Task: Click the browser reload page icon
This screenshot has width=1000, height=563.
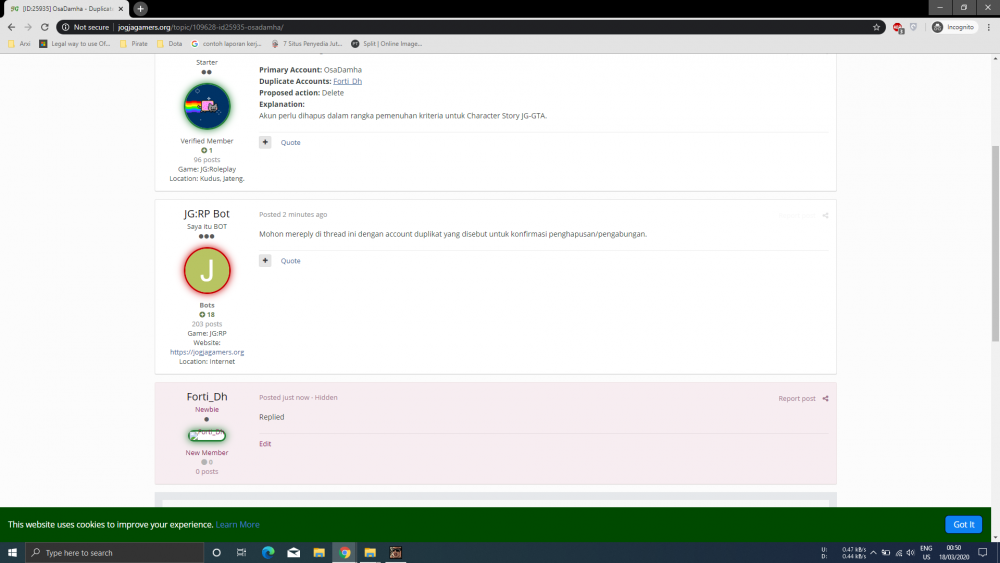Action: click(45, 27)
